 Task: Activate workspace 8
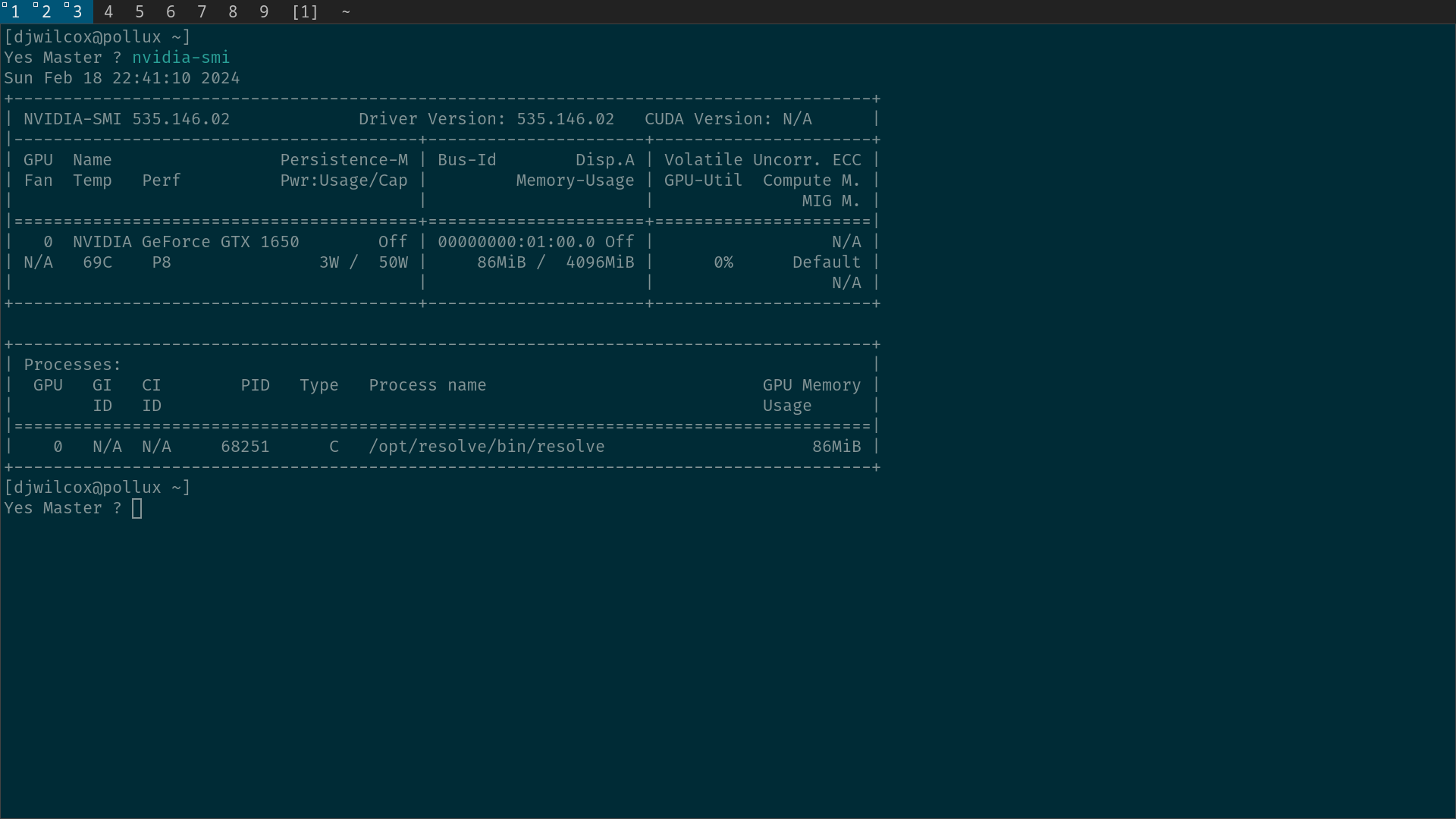click(x=233, y=11)
